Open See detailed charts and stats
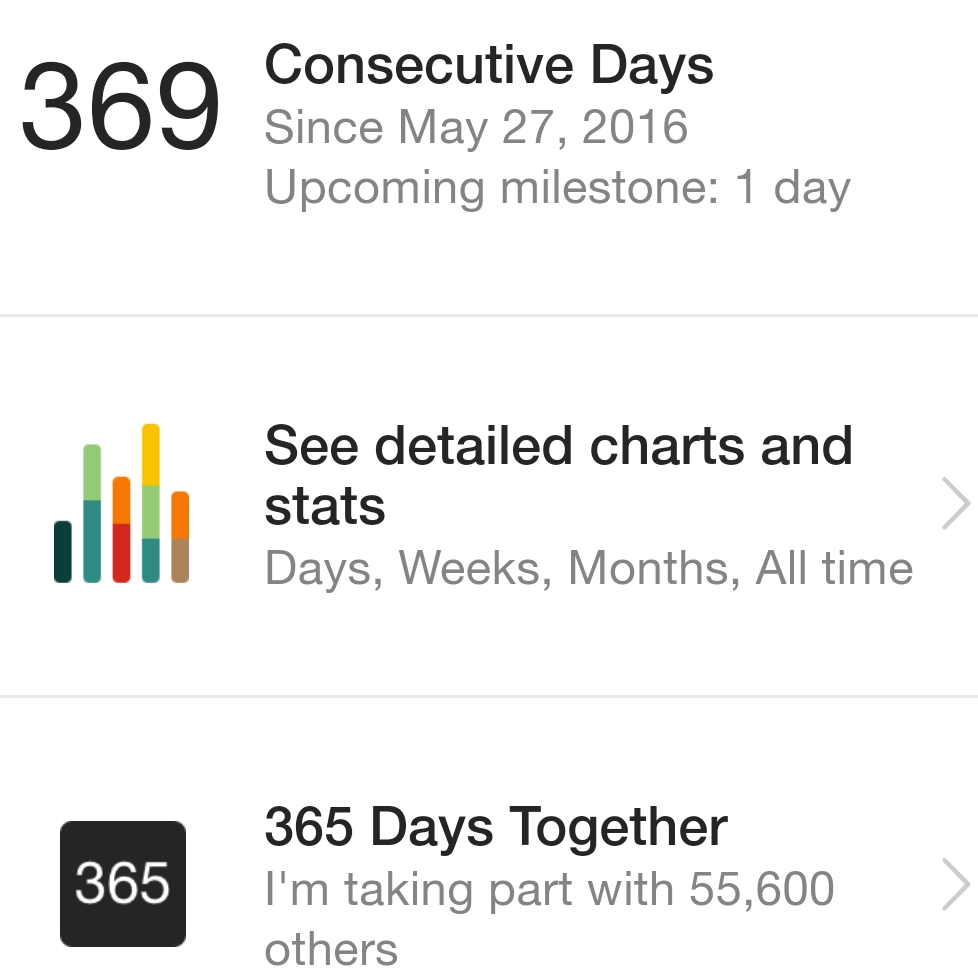 [x=489, y=506]
